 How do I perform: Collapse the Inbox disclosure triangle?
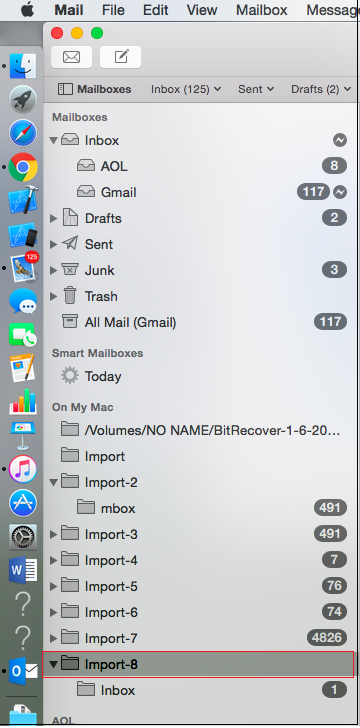coord(53,140)
